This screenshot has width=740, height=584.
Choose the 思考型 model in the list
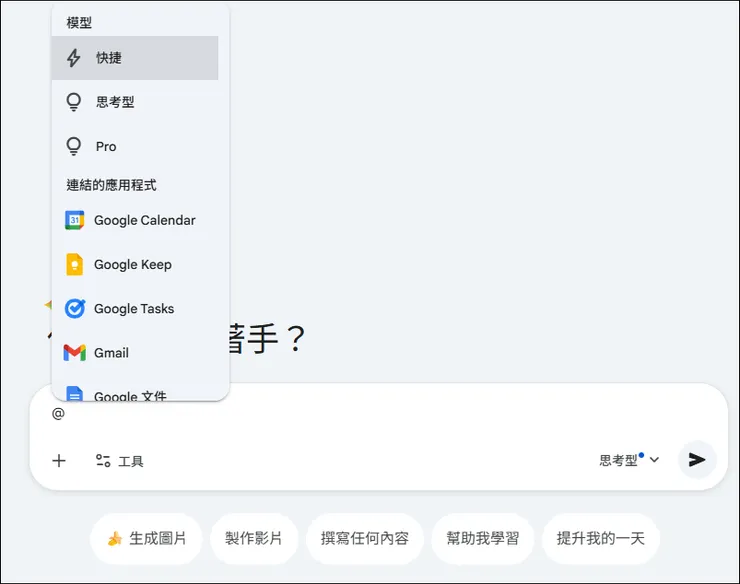[x=135, y=102]
